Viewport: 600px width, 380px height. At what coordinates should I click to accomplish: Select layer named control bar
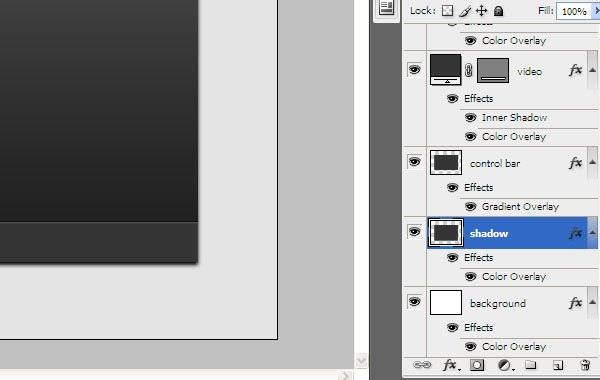tap(495, 163)
